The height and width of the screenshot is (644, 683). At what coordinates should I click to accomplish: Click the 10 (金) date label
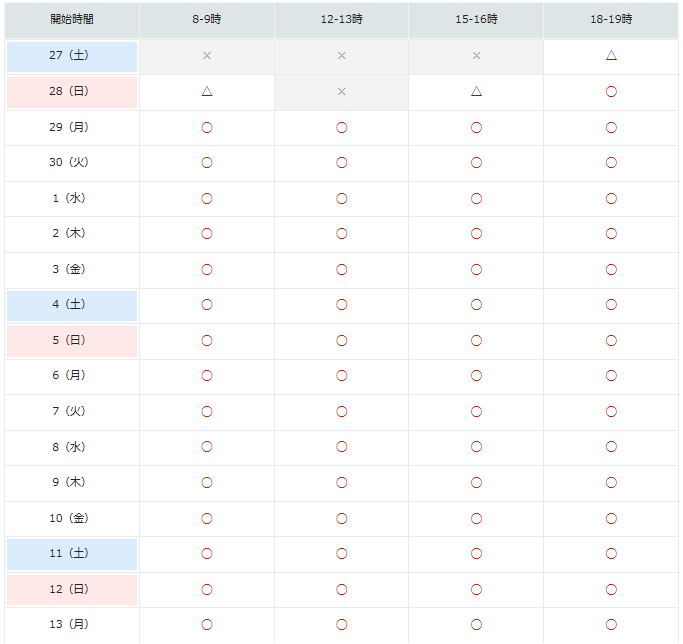click(69, 519)
